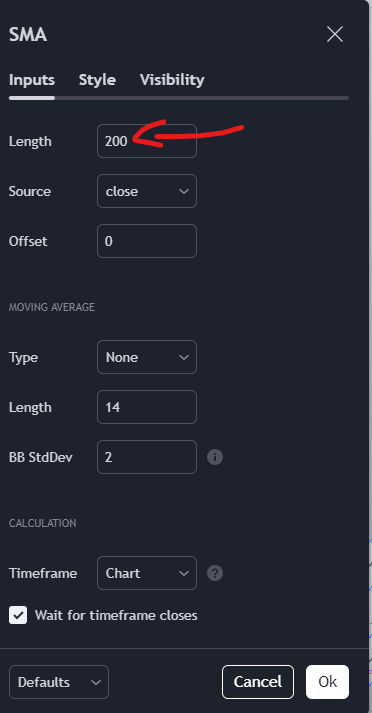
Task: Click the BB StdDev info icon
Action: tap(215, 457)
